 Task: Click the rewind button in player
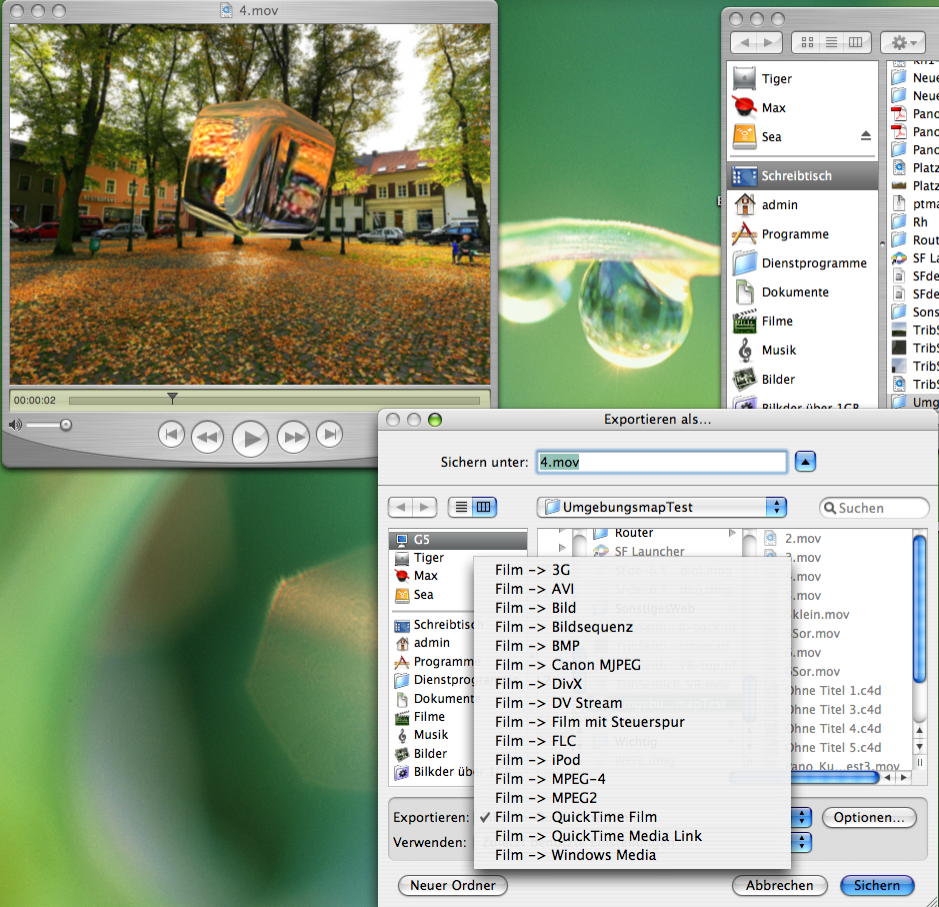207,436
